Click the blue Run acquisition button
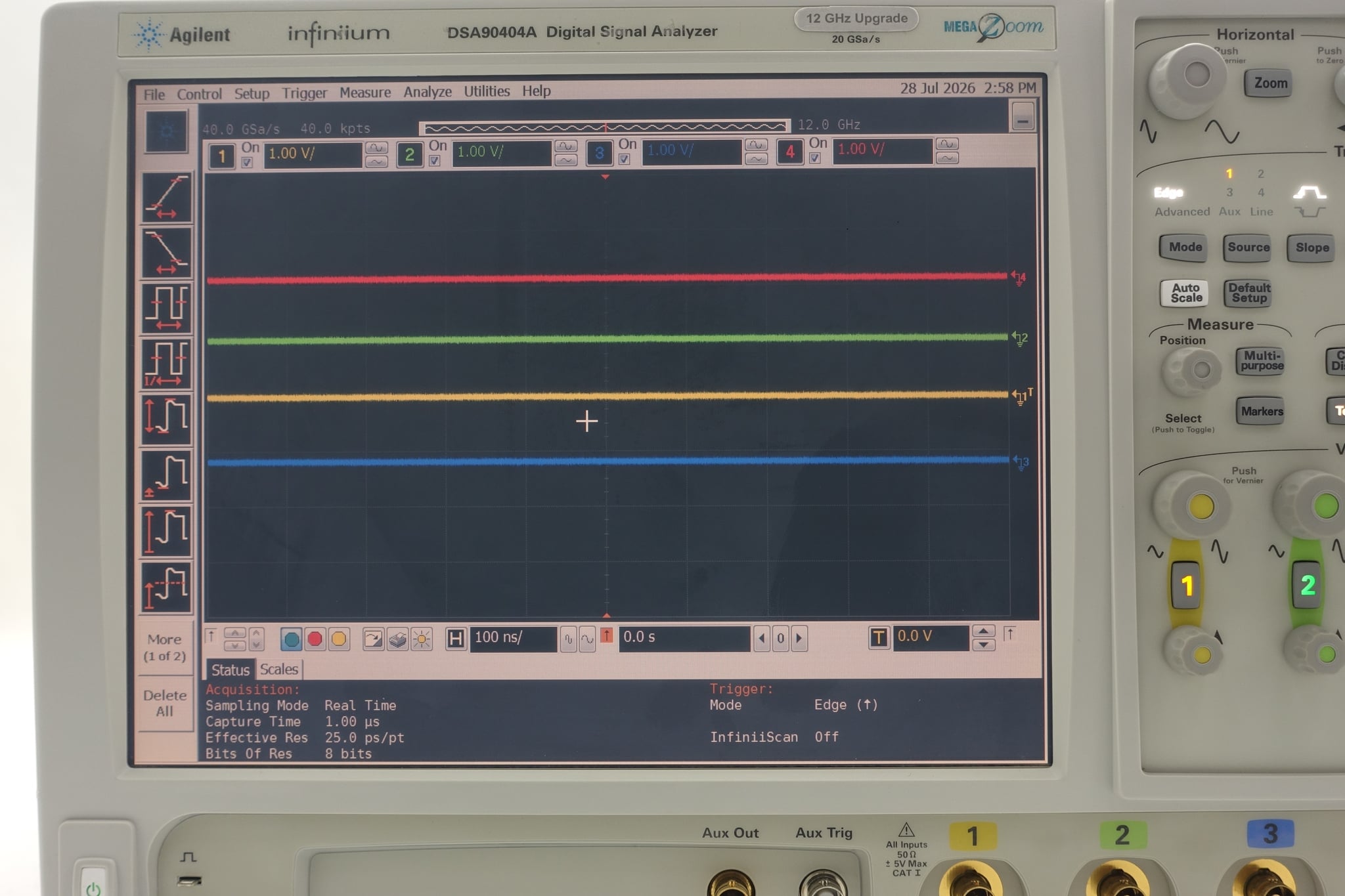 click(292, 639)
